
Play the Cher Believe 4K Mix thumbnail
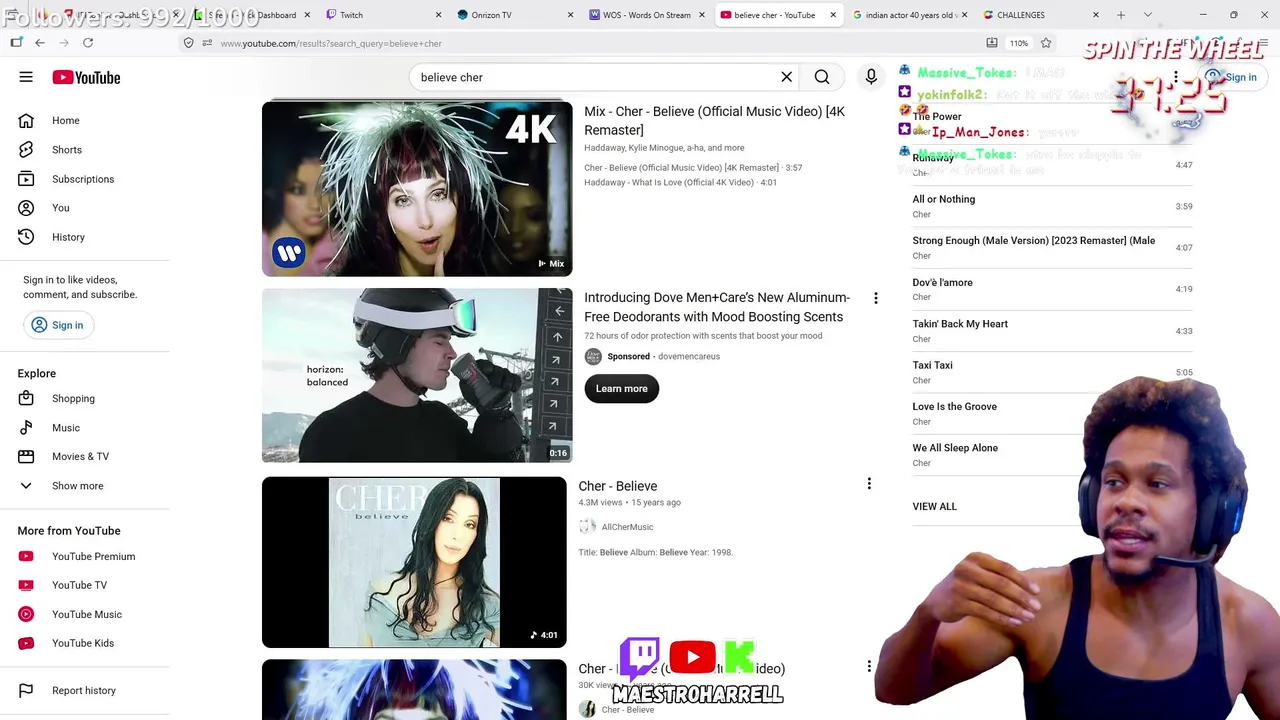coord(417,189)
